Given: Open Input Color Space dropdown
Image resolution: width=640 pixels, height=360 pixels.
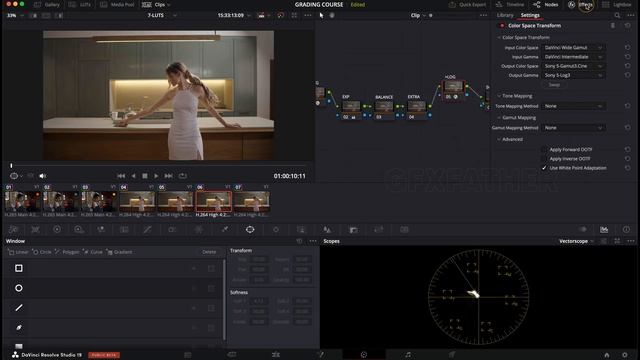Looking at the screenshot, I should coord(573,48).
